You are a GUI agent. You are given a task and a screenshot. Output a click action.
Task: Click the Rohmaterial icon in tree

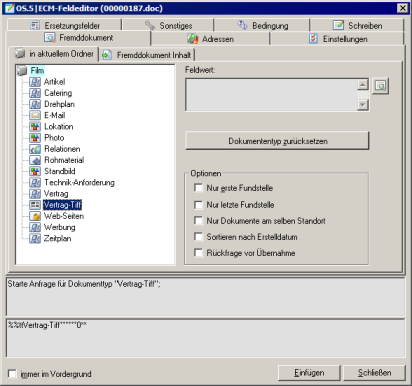click(35, 160)
